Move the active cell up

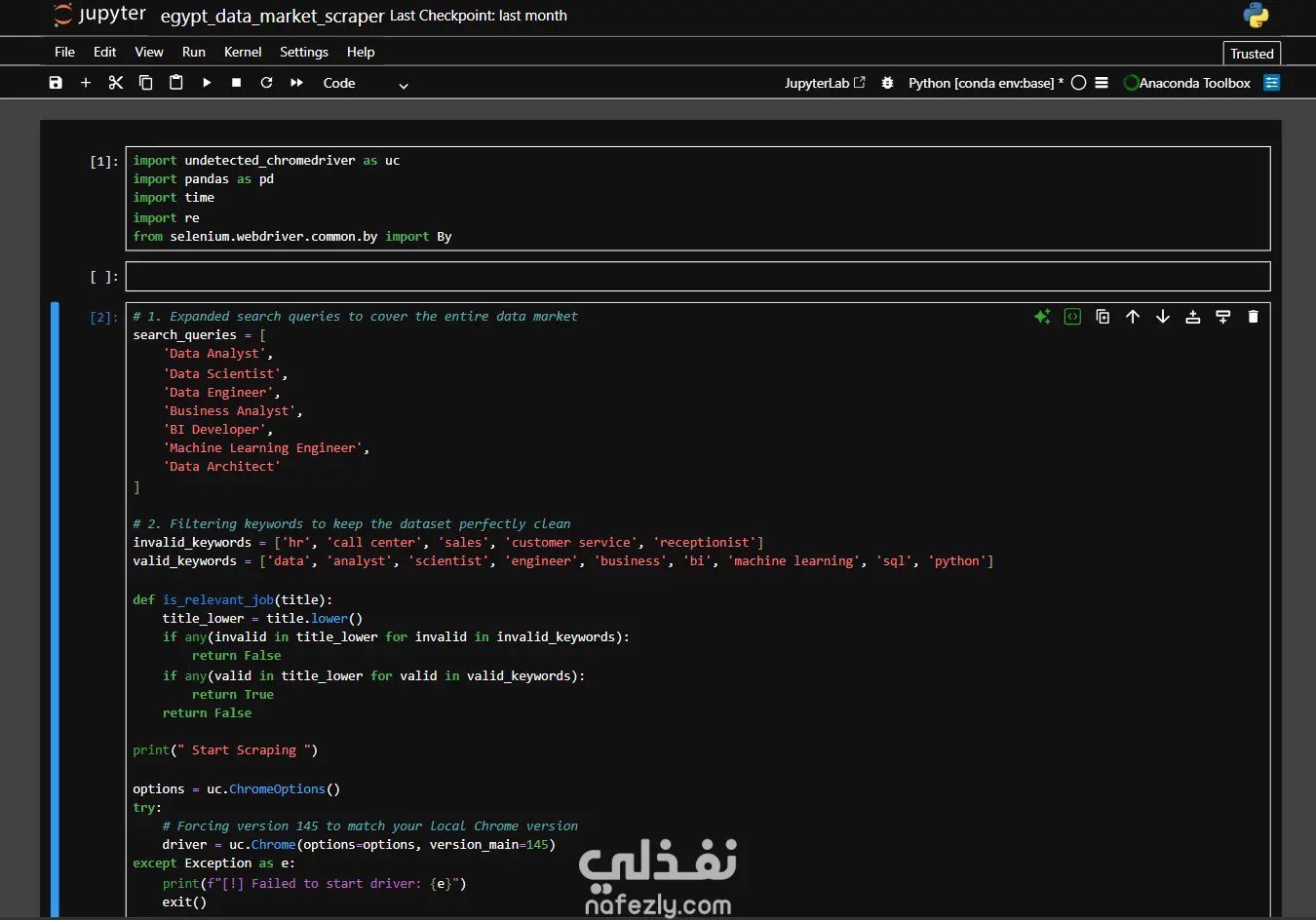coord(1133,317)
